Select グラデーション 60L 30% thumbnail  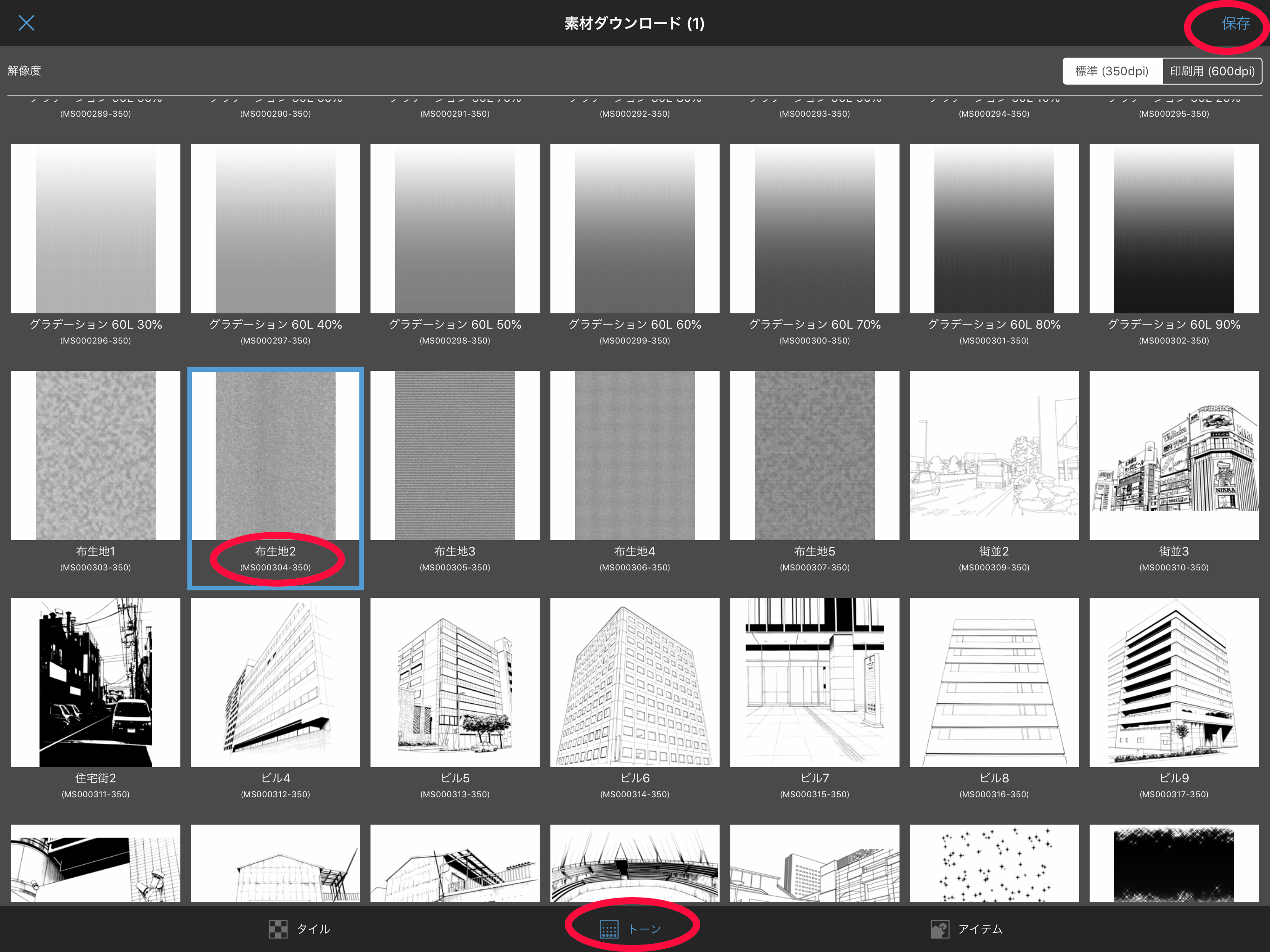point(95,229)
